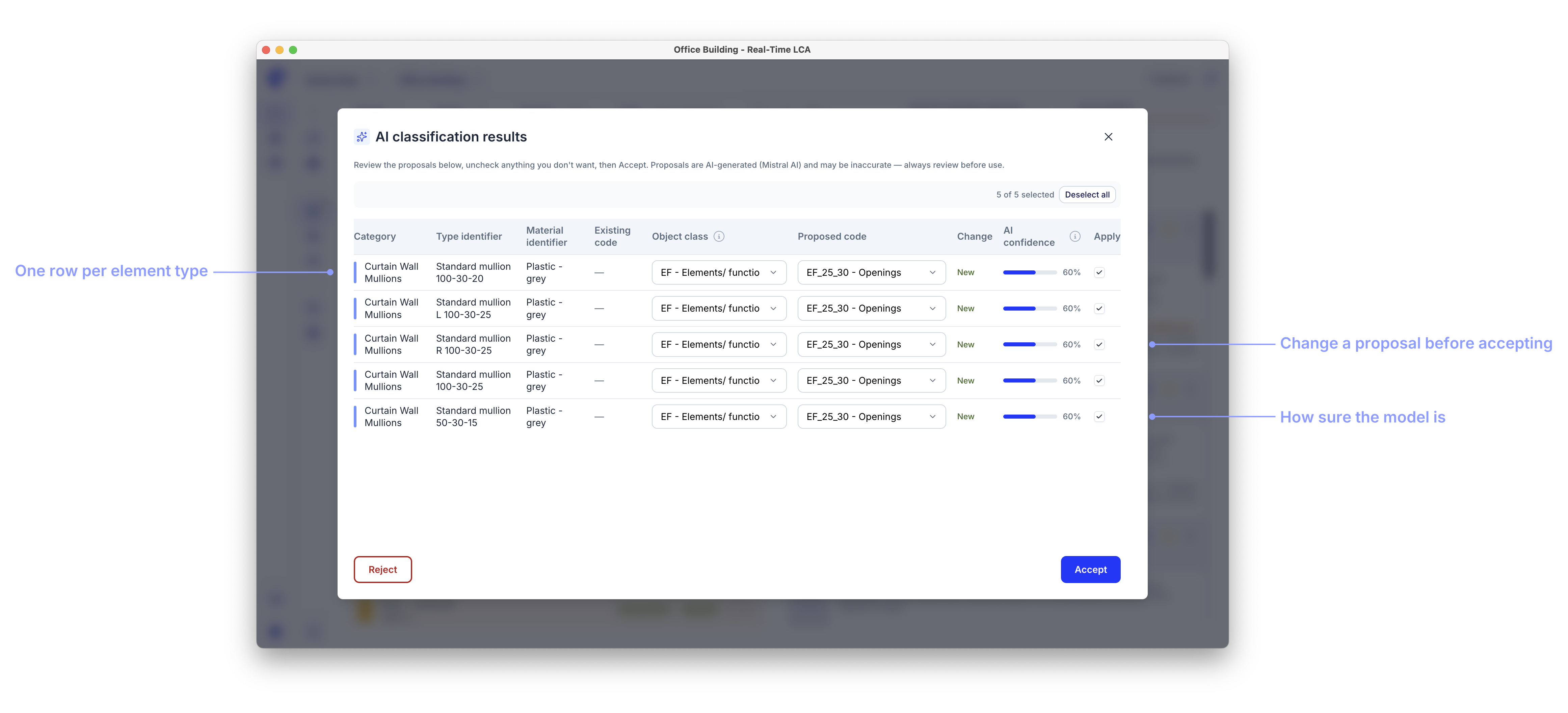Close the AI classification results dialog
Screen dimensions: 1568x713
click(1109, 137)
